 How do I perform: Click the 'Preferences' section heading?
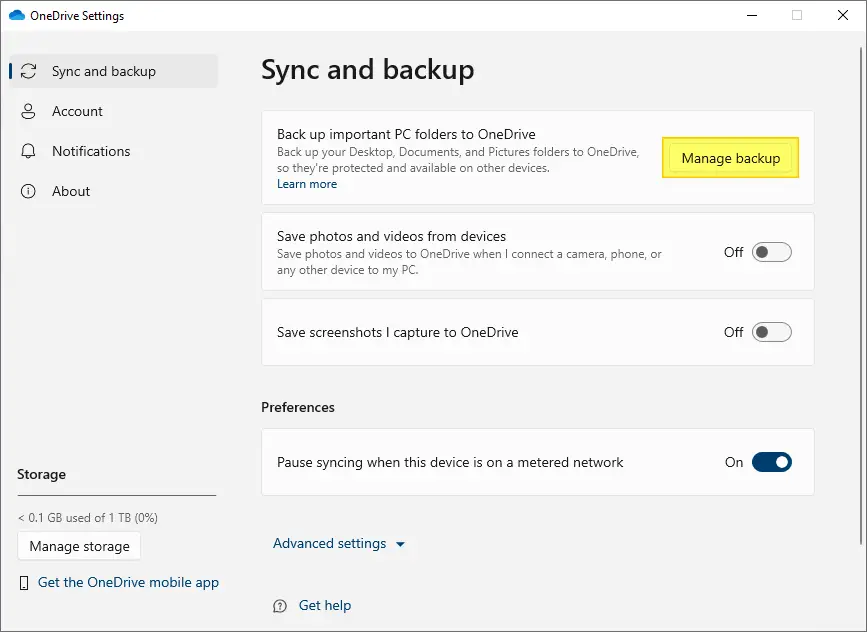click(x=297, y=408)
